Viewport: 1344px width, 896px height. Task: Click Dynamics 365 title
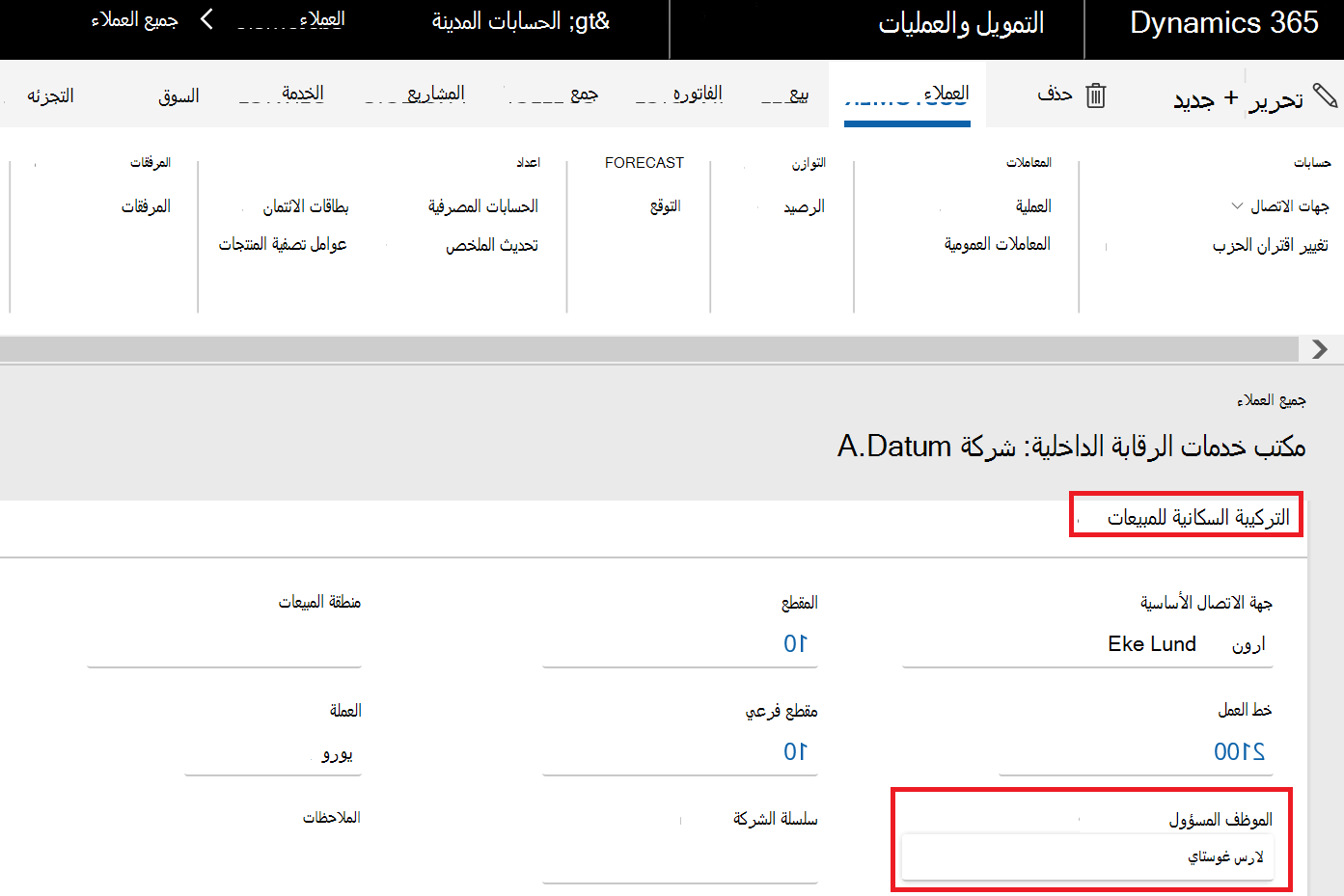pyautogui.click(x=1223, y=22)
